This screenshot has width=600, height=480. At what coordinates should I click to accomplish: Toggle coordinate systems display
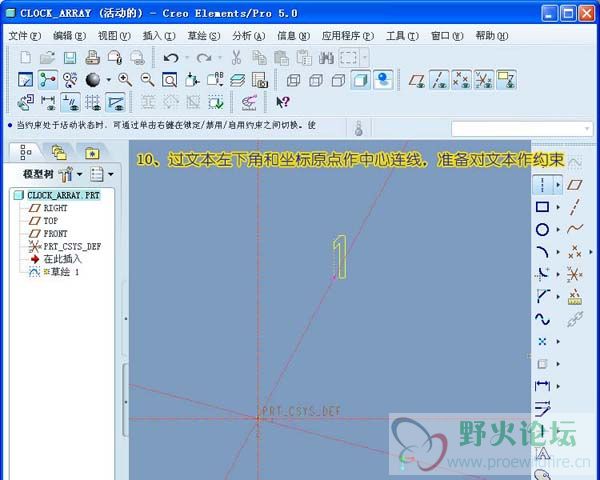pos(484,80)
